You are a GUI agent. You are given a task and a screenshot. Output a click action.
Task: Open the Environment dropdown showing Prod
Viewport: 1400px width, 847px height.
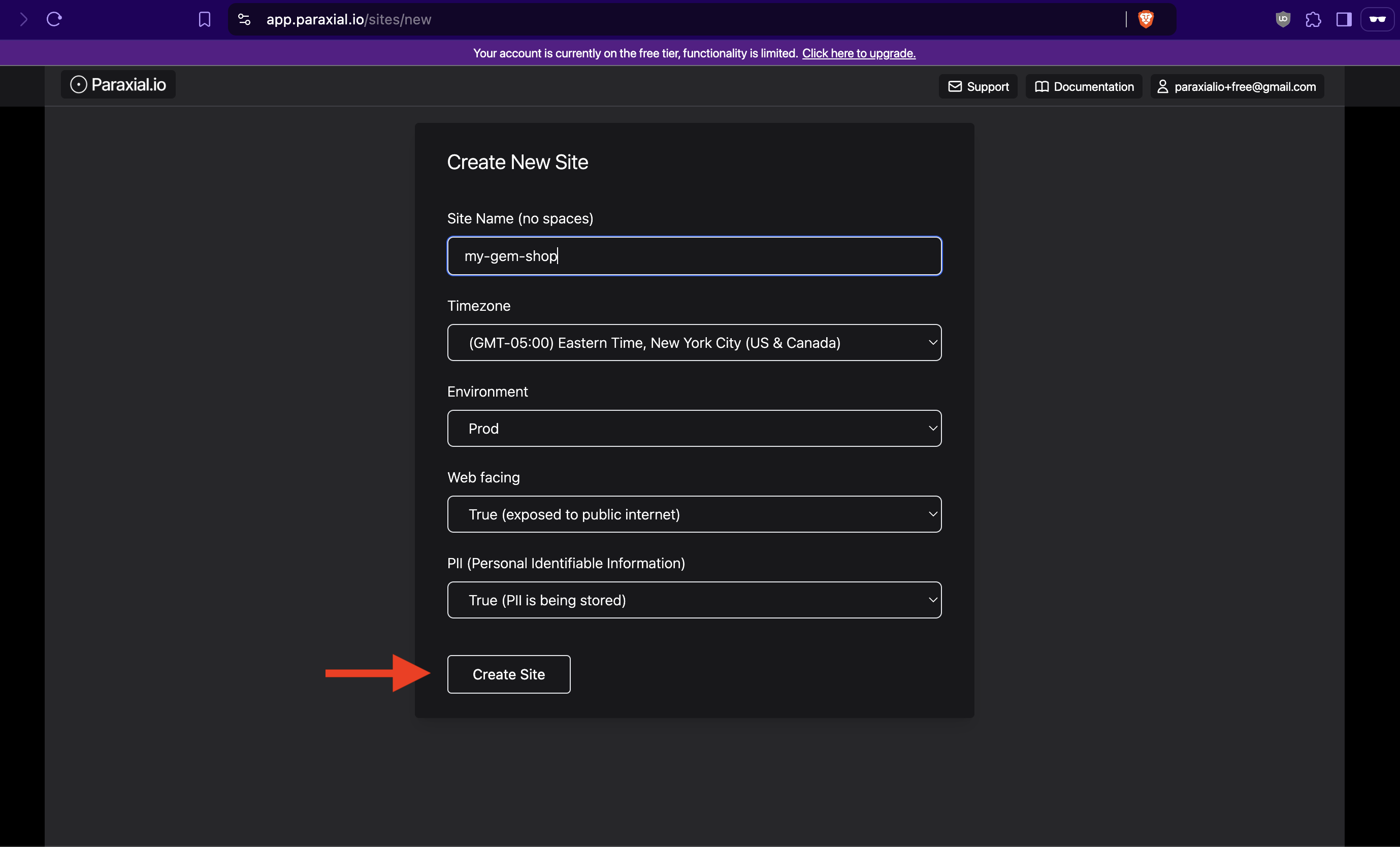[694, 429]
